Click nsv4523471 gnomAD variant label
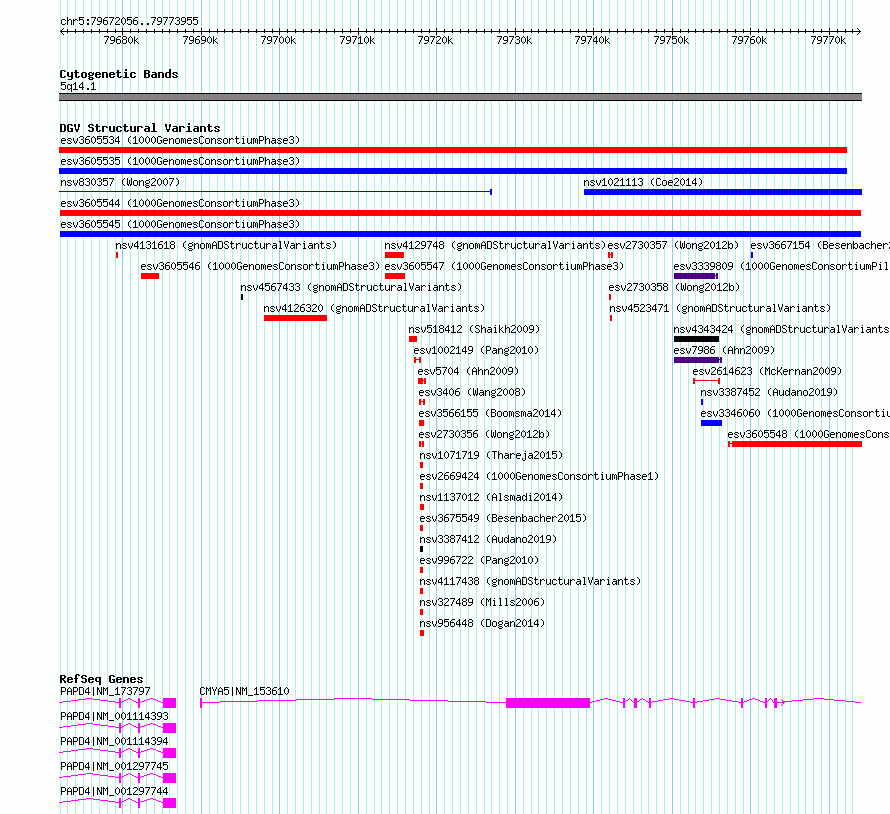 (720, 308)
